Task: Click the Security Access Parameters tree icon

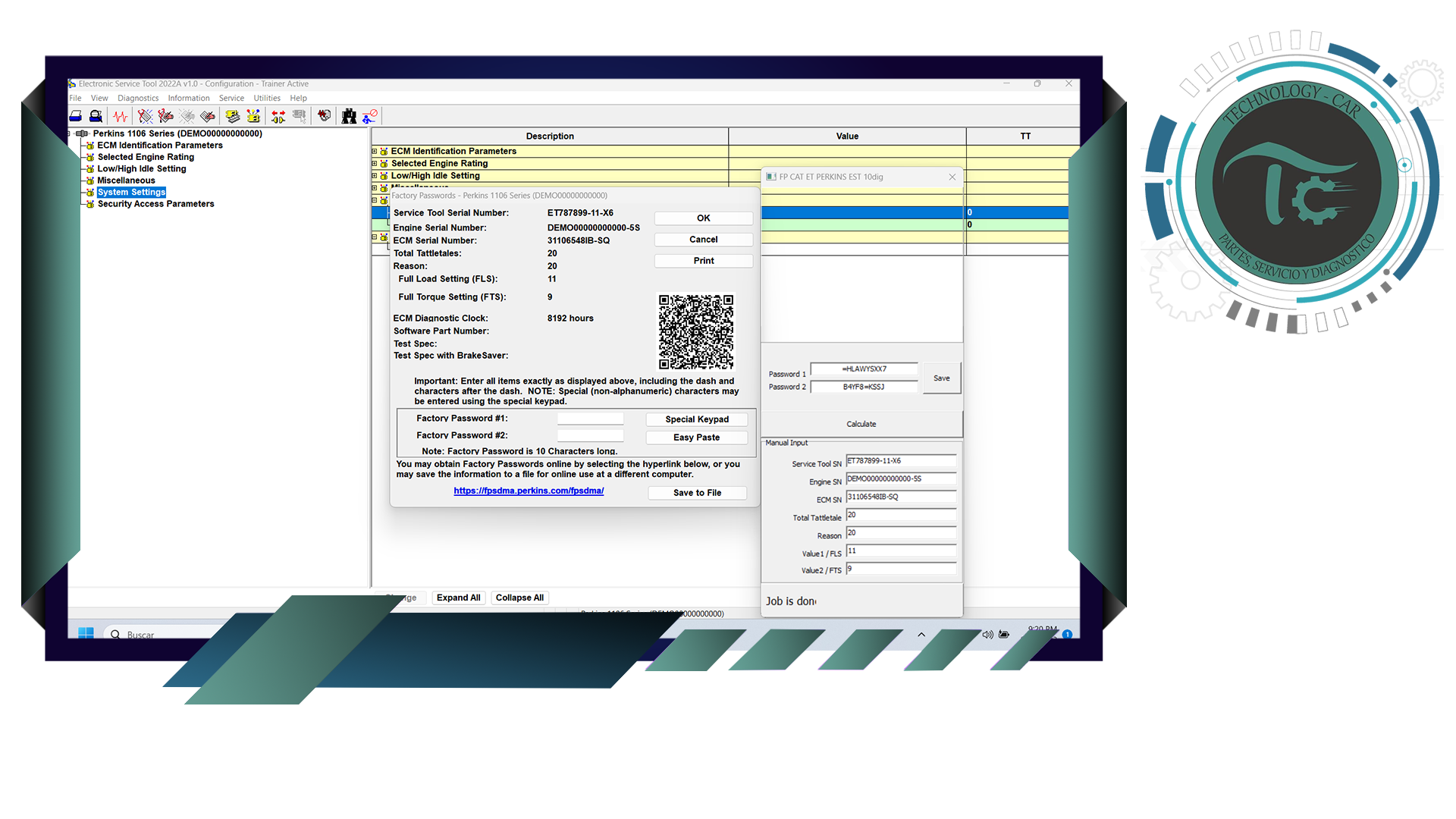Action: point(90,204)
